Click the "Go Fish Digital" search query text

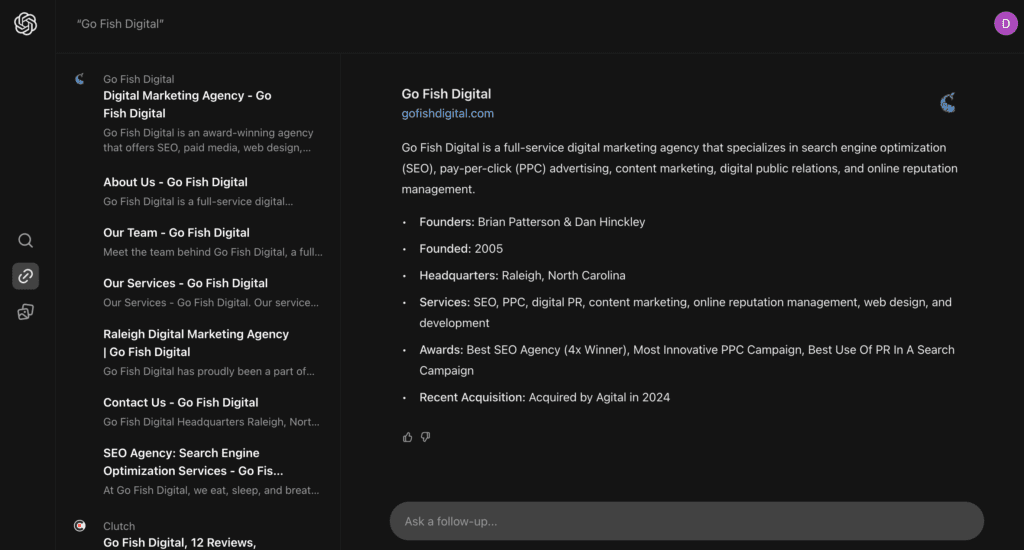tap(120, 24)
